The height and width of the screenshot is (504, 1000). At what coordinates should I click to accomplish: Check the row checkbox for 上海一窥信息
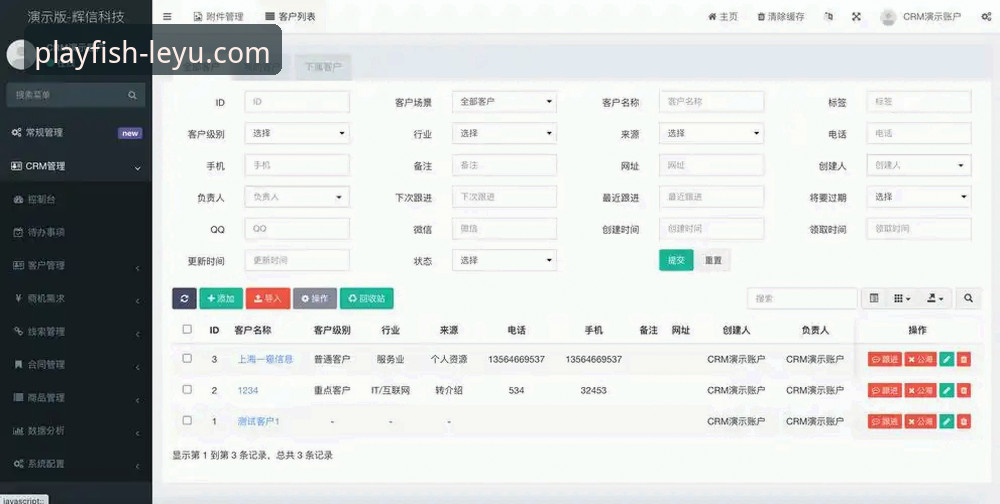(x=187, y=358)
